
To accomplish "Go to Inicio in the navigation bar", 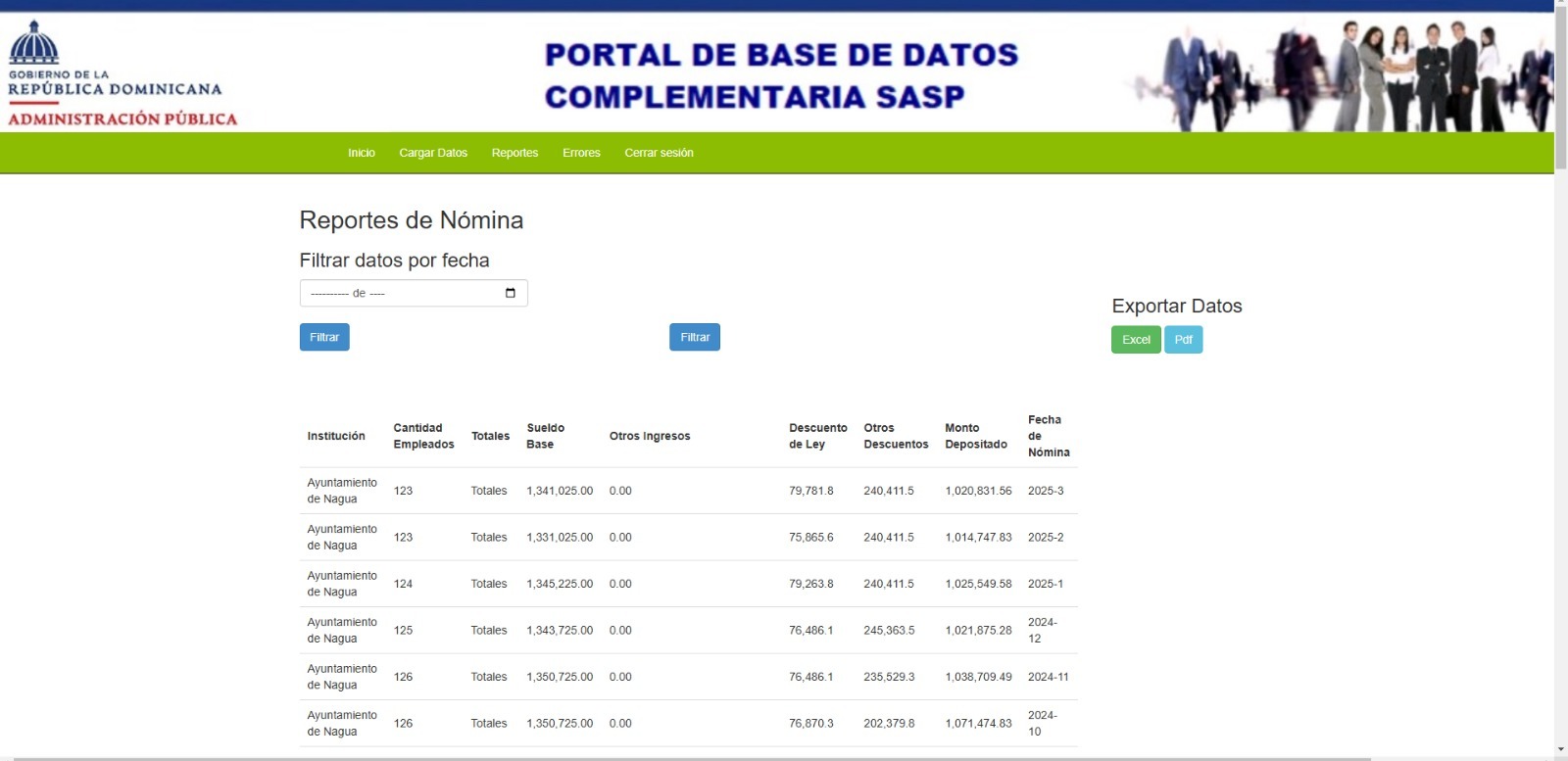I will (361, 153).
